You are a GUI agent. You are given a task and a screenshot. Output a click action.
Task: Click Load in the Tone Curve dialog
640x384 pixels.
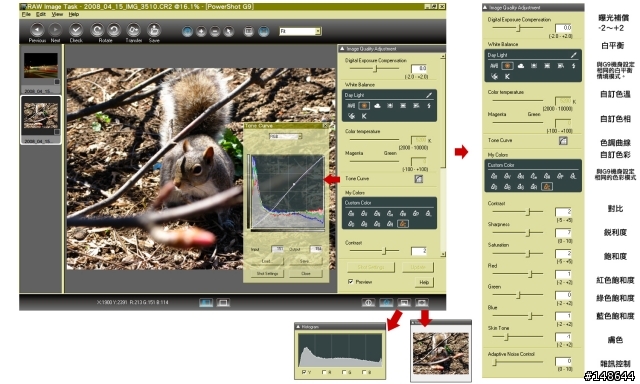(266, 261)
